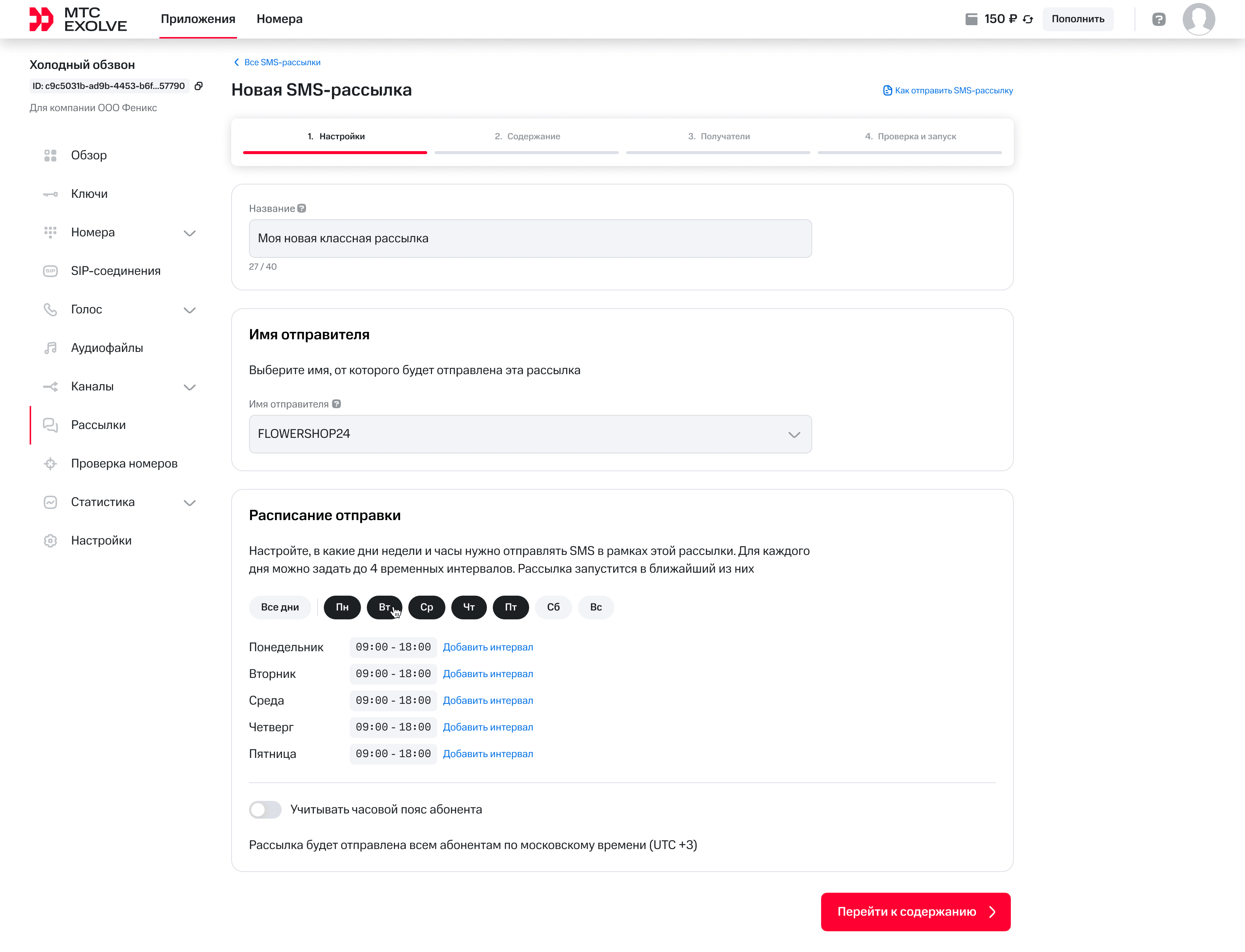The width and height of the screenshot is (1245, 952).
Task: Click the Аудиофайлы music note icon
Action: [x=50, y=348]
